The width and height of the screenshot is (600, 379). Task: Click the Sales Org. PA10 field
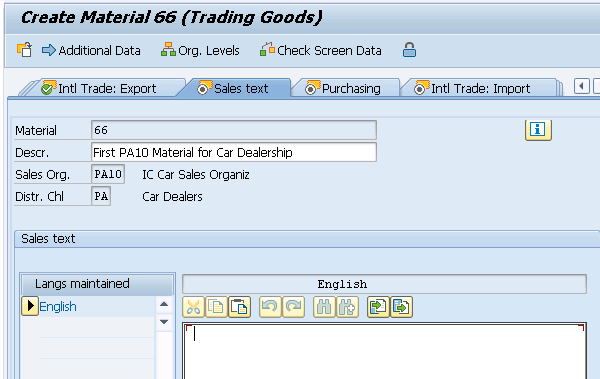[108, 174]
